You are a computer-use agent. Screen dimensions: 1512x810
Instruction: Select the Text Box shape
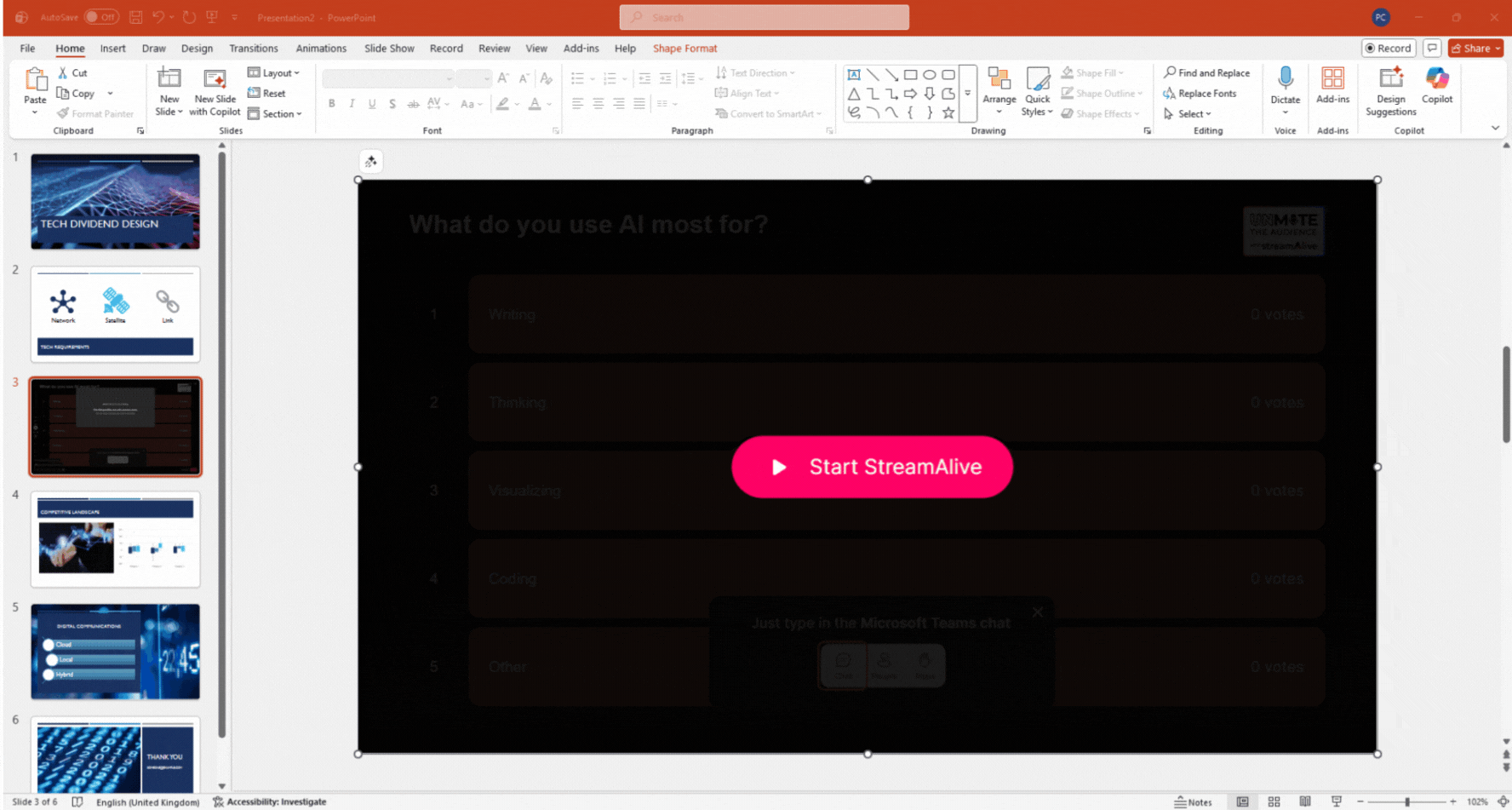tap(854, 75)
